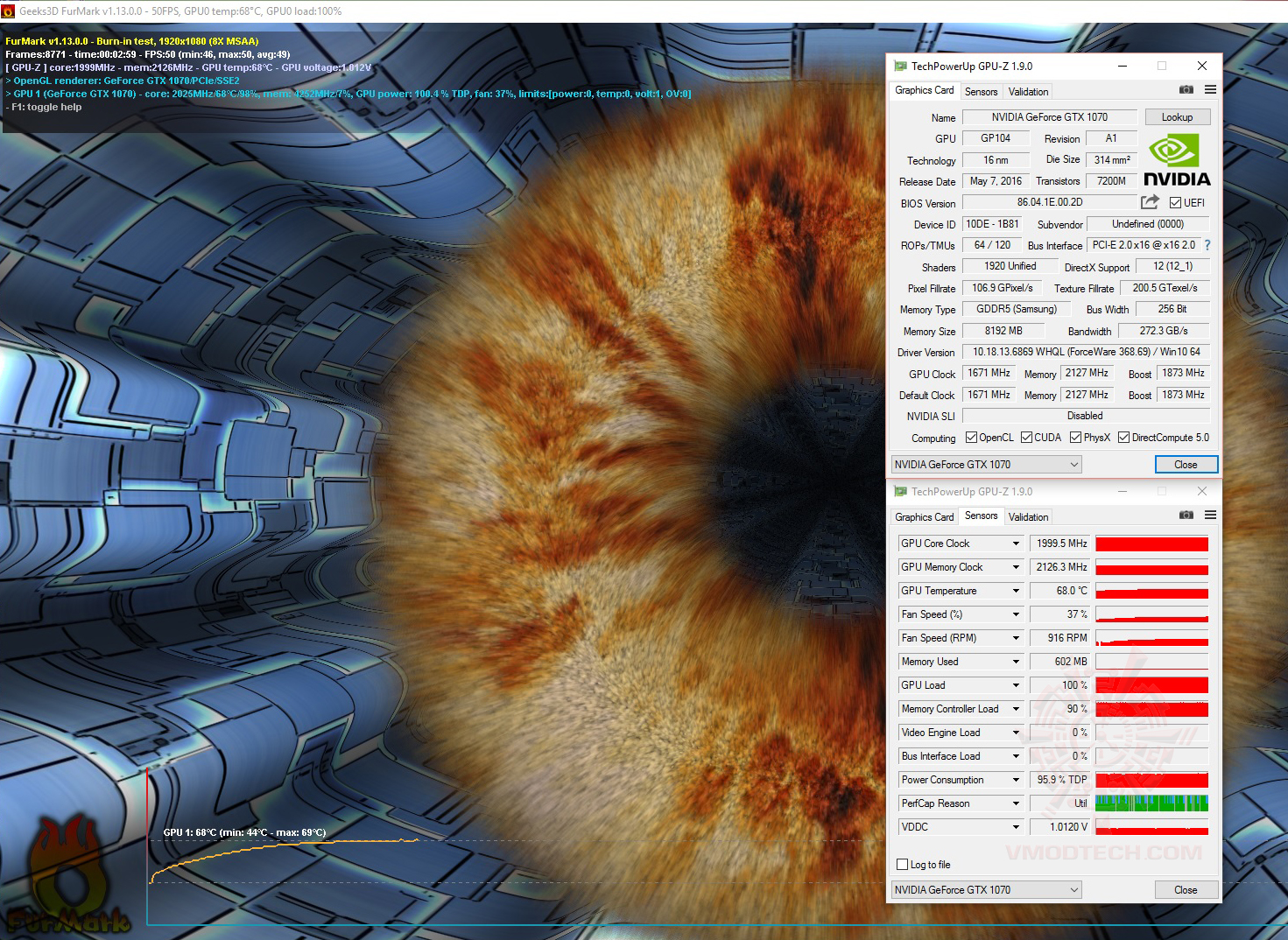The width and height of the screenshot is (1288, 940).
Task: Click the FurMark title bar app icon
Action: click(x=9, y=11)
